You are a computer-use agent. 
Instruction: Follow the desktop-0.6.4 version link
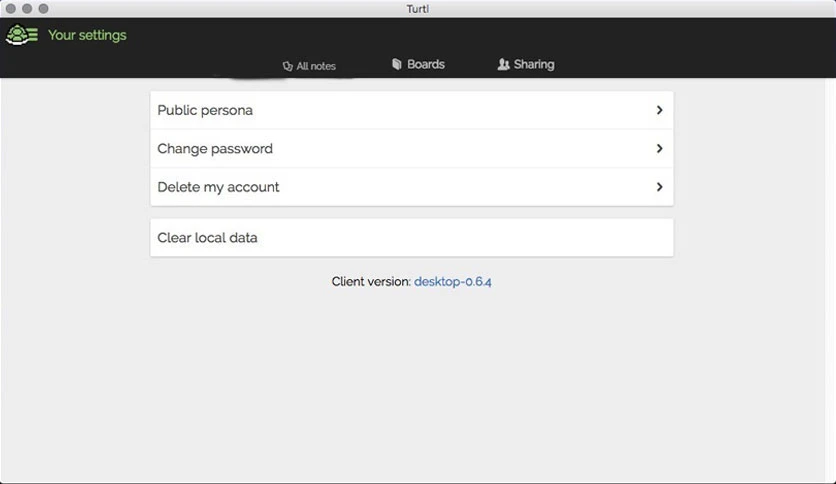pyautogui.click(x=453, y=281)
